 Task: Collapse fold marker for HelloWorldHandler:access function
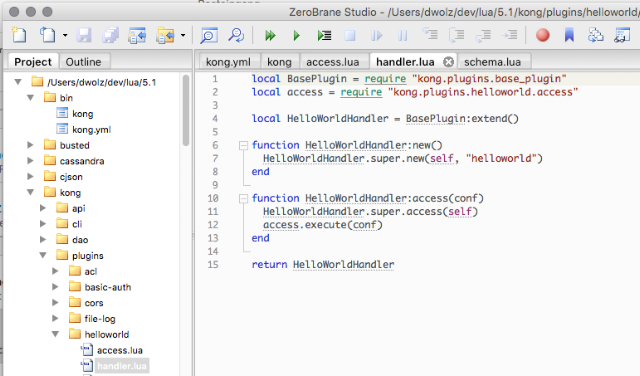243,198
